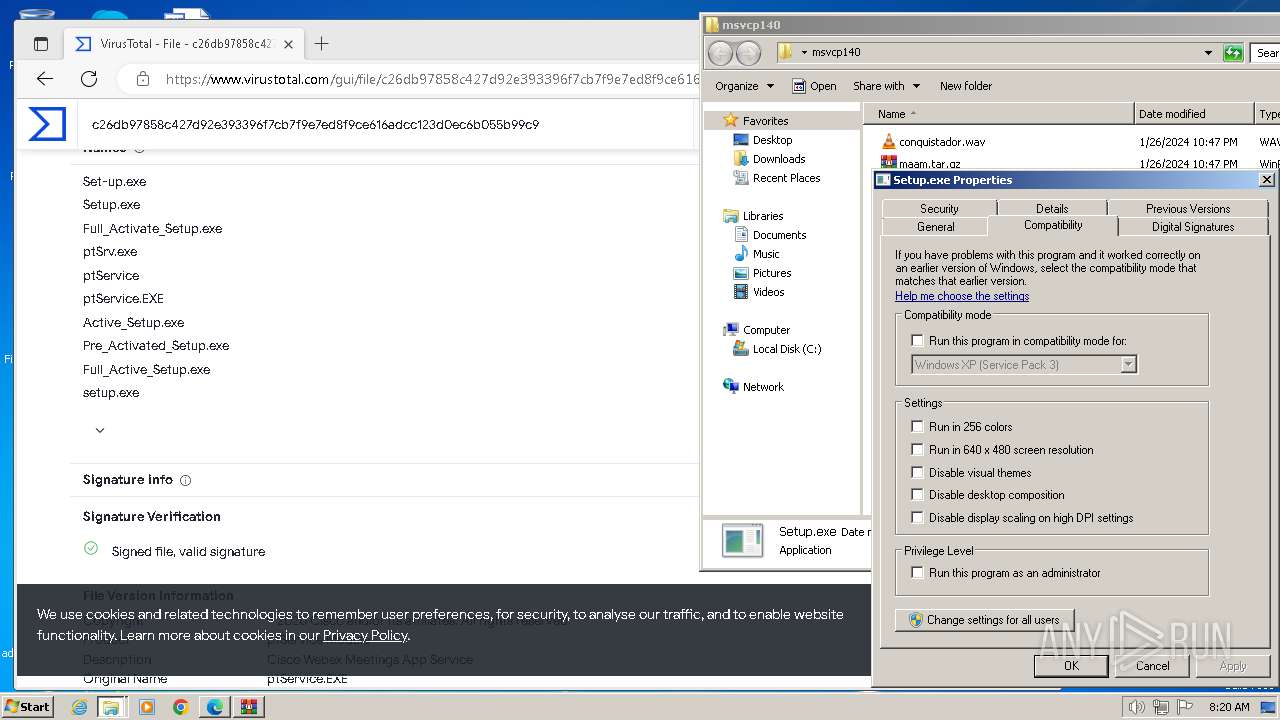Open the Organize menu in Explorer
This screenshot has width=1280, height=720.
pyautogui.click(x=744, y=86)
